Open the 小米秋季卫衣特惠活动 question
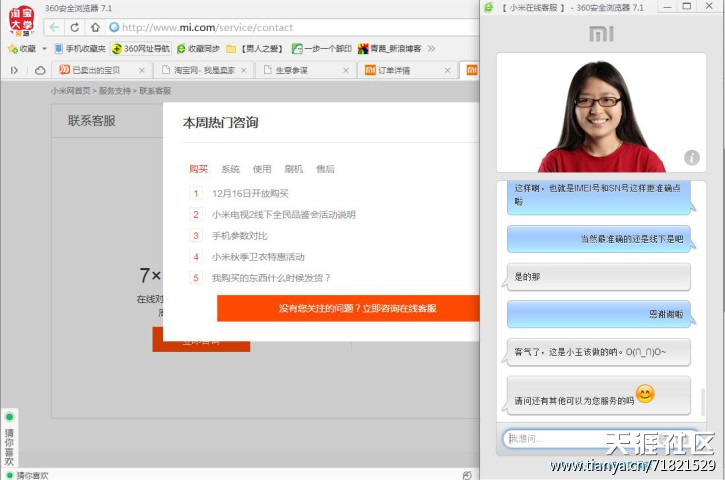This screenshot has height=480, width=725. 258,257
